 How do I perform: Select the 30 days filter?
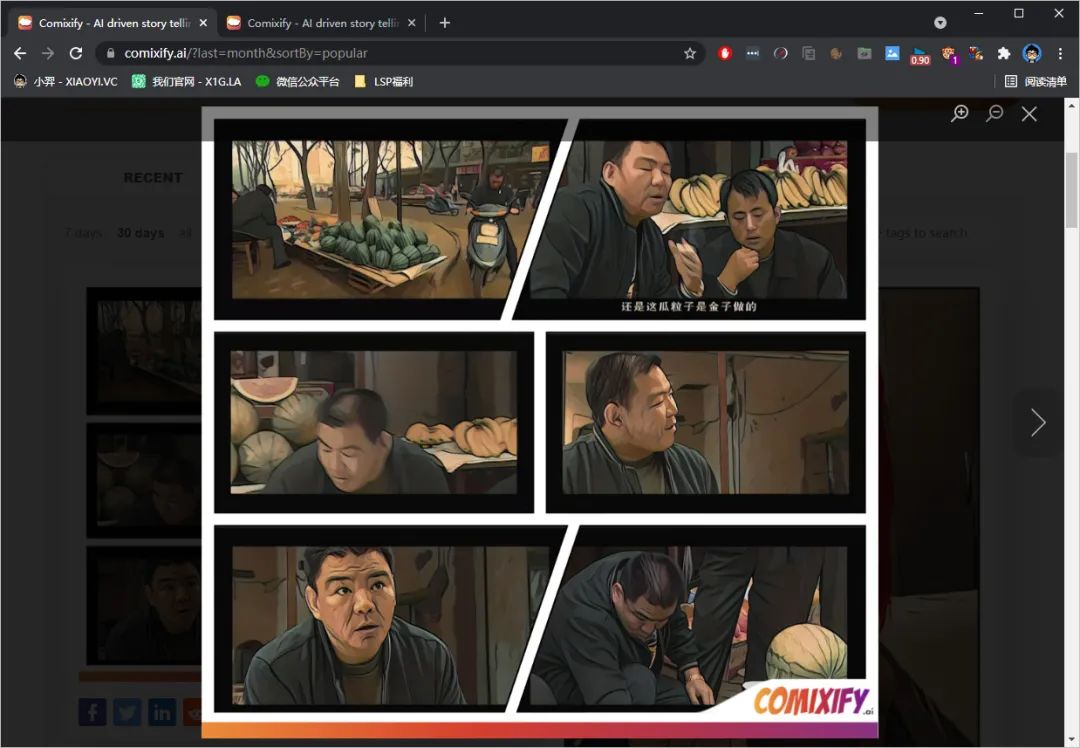(141, 233)
